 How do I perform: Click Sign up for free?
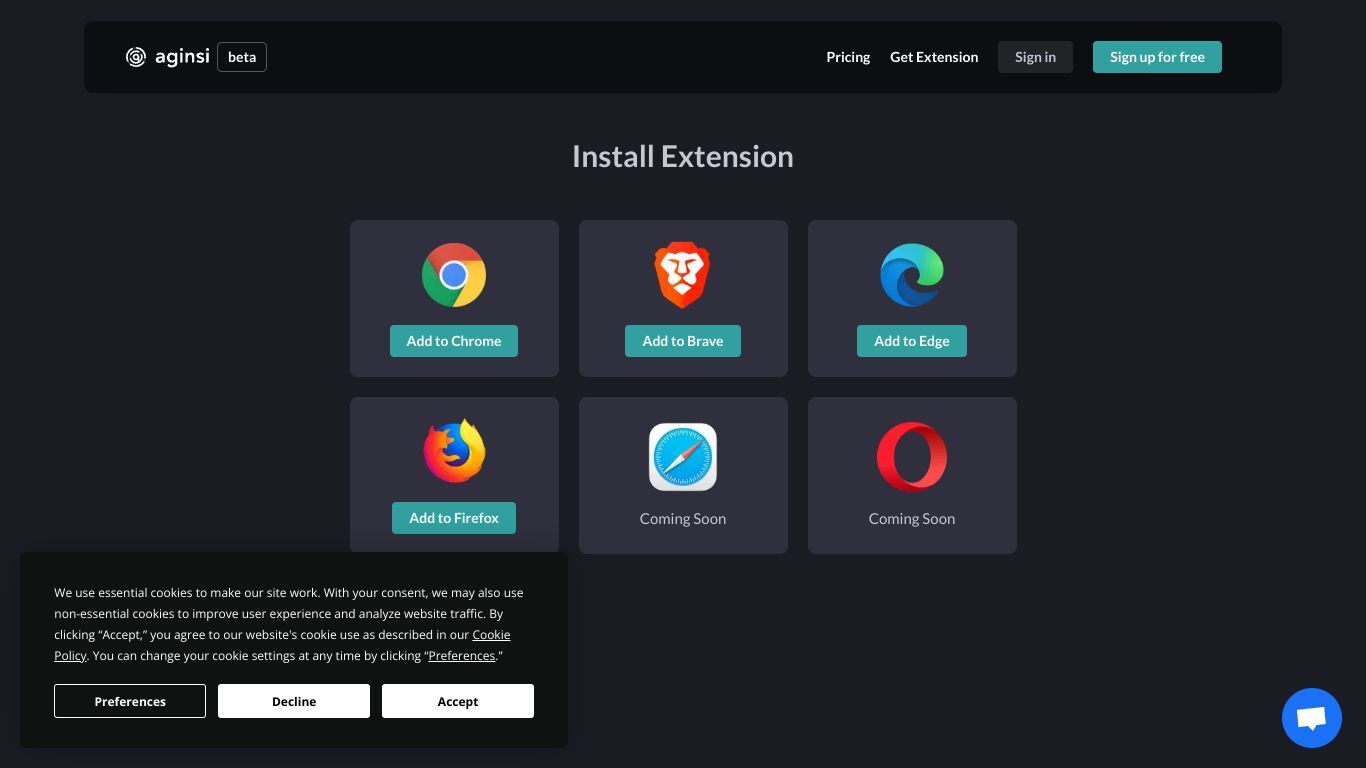(x=1157, y=57)
